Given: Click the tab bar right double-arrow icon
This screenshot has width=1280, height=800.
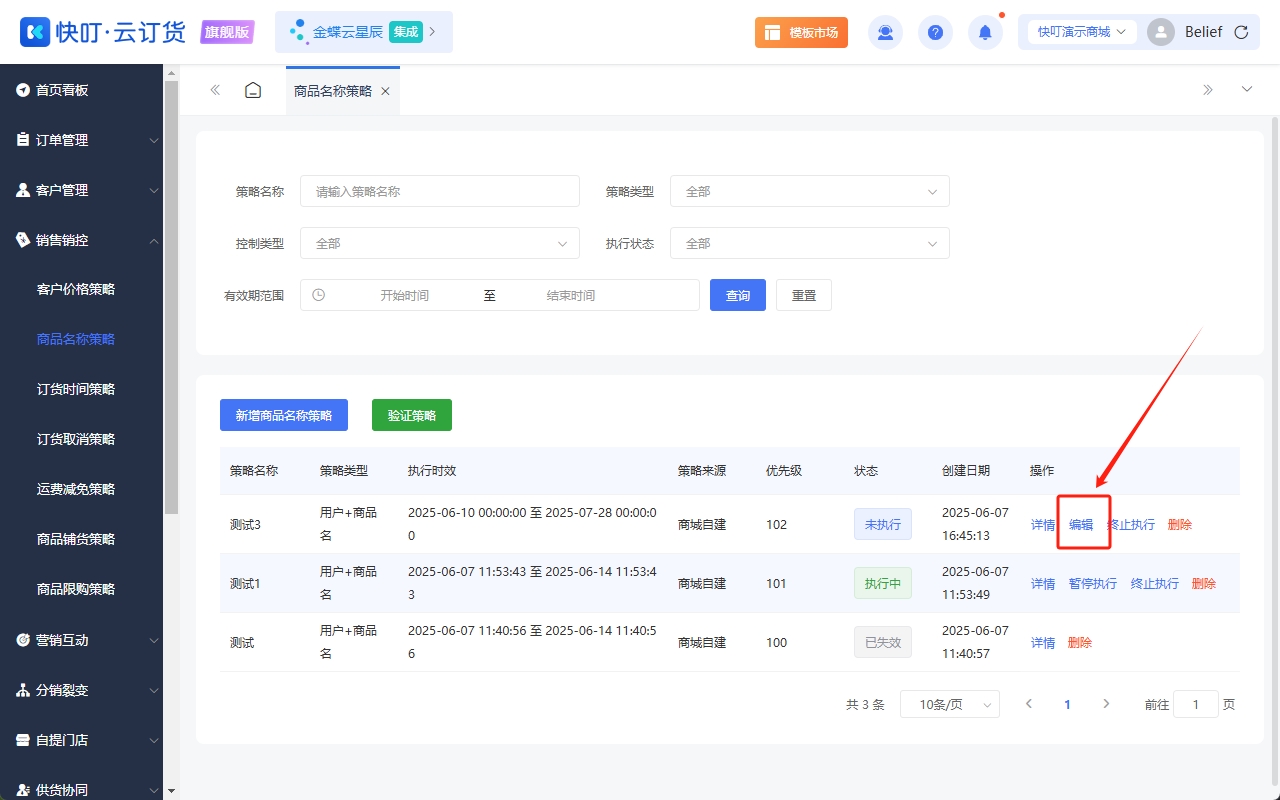Looking at the screenshot, I should coord(1208,90).
